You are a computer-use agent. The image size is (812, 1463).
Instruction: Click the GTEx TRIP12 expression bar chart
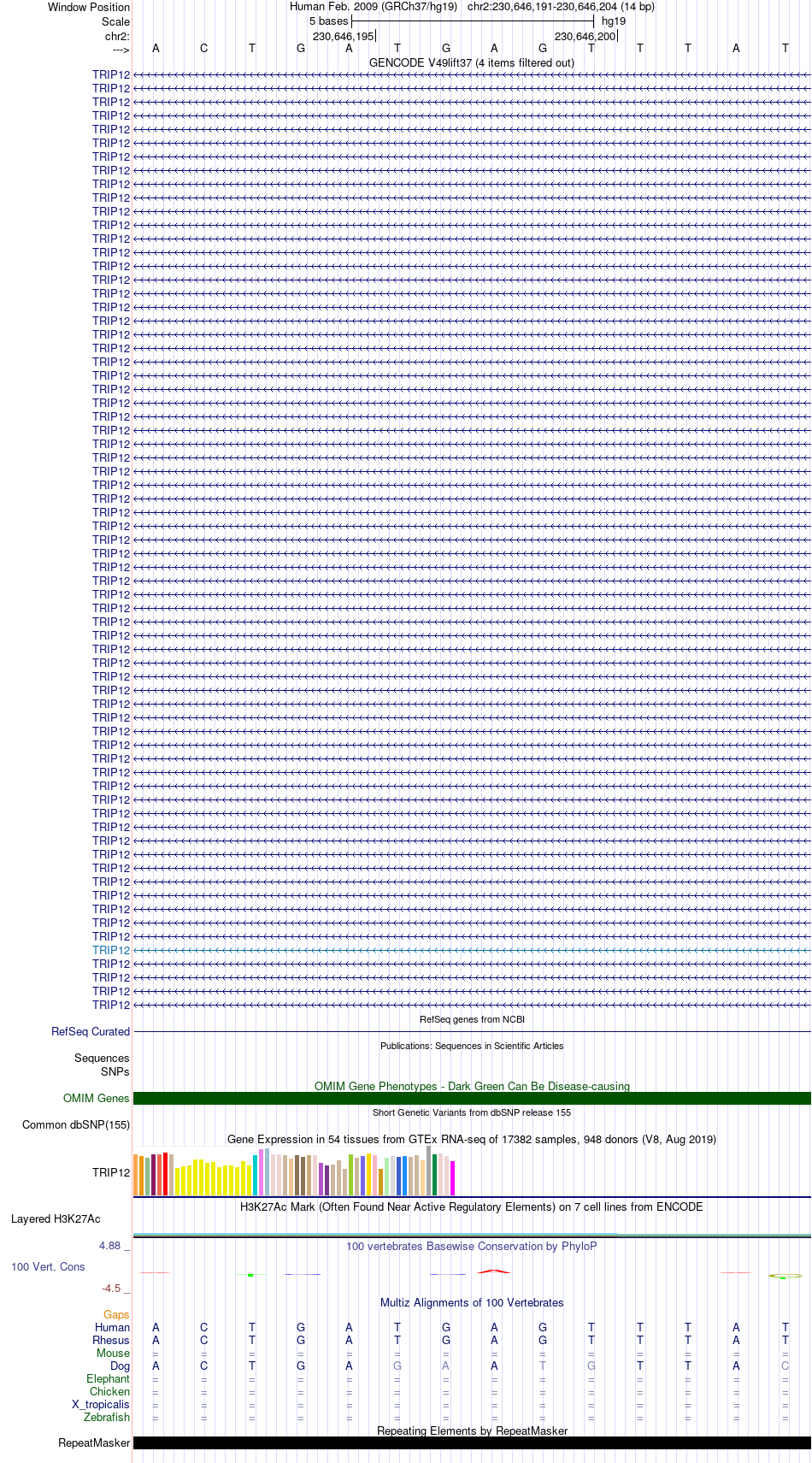click(294, 1171)
